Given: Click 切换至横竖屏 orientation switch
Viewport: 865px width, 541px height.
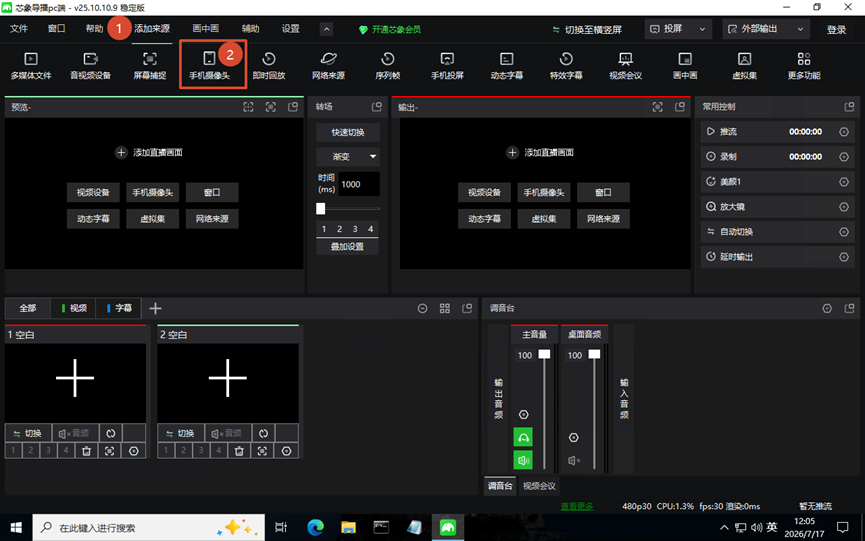Looking at the screenshot, I should click(588, 30).
